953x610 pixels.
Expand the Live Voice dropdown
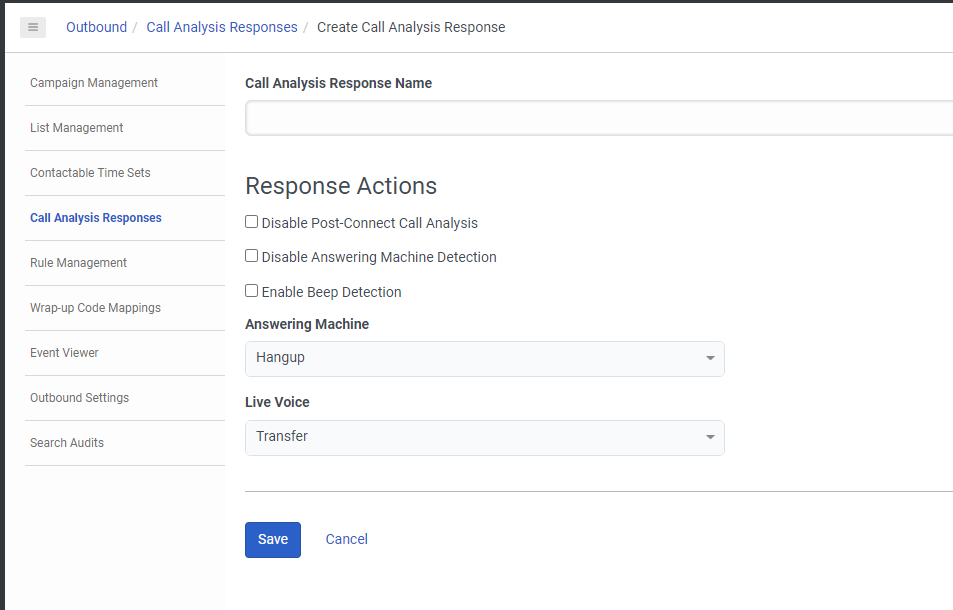tap(484, 437)
